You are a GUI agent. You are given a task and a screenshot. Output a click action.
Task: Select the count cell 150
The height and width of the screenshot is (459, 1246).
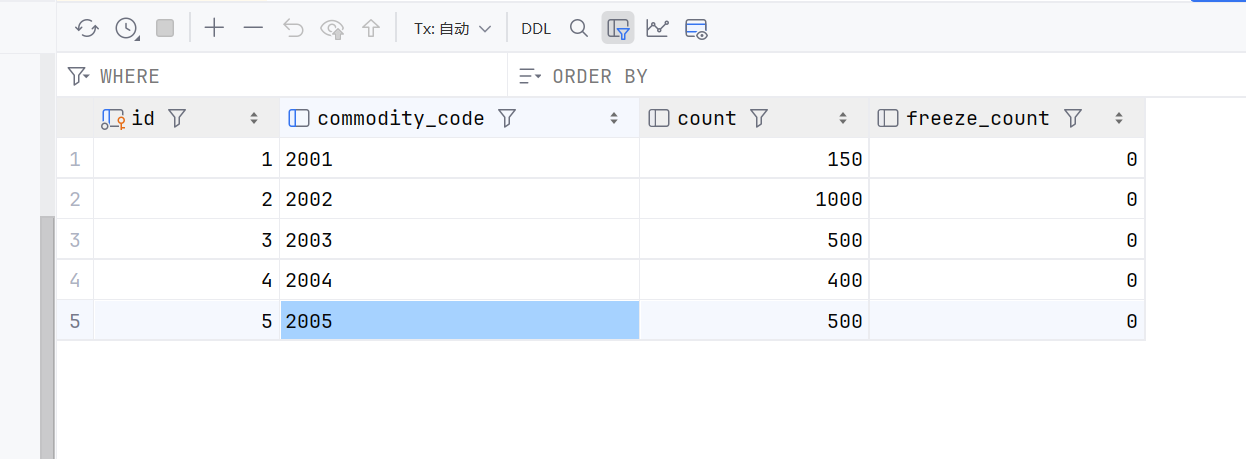point(754,159)
